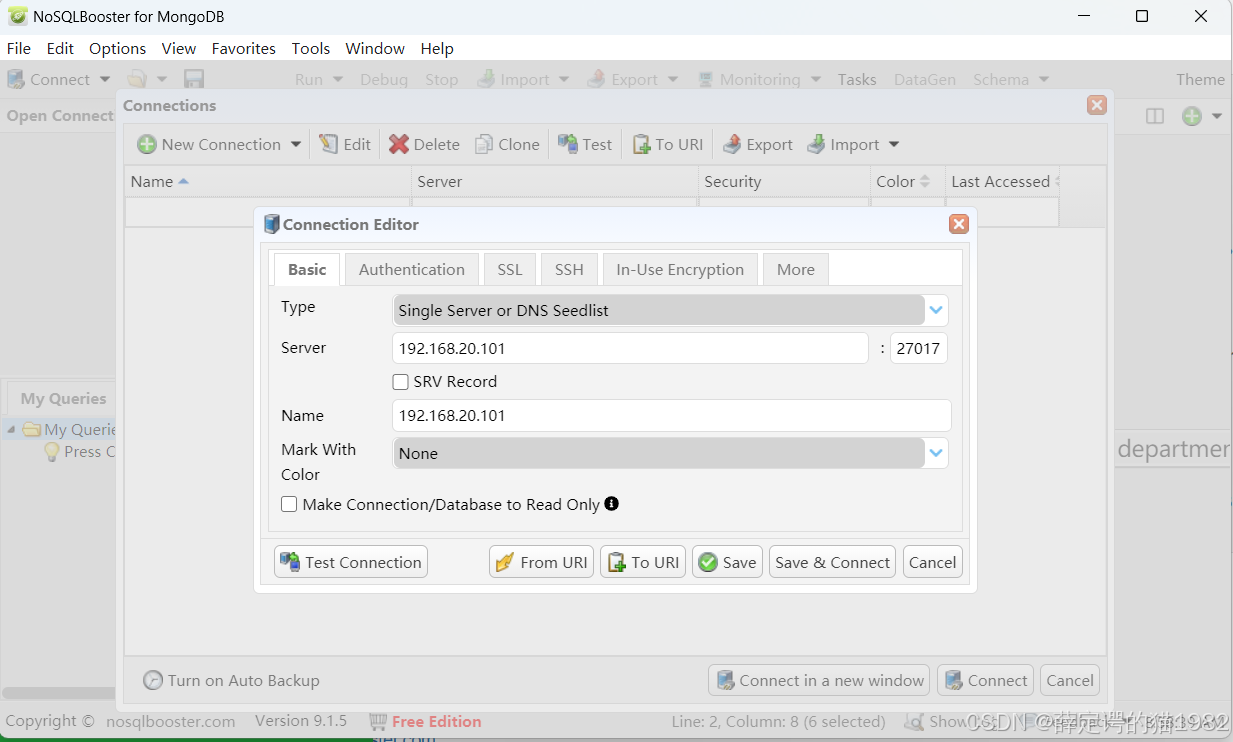Open the Mark With Color dropdown
1233x742 pixels.
(x=935, y=453)
